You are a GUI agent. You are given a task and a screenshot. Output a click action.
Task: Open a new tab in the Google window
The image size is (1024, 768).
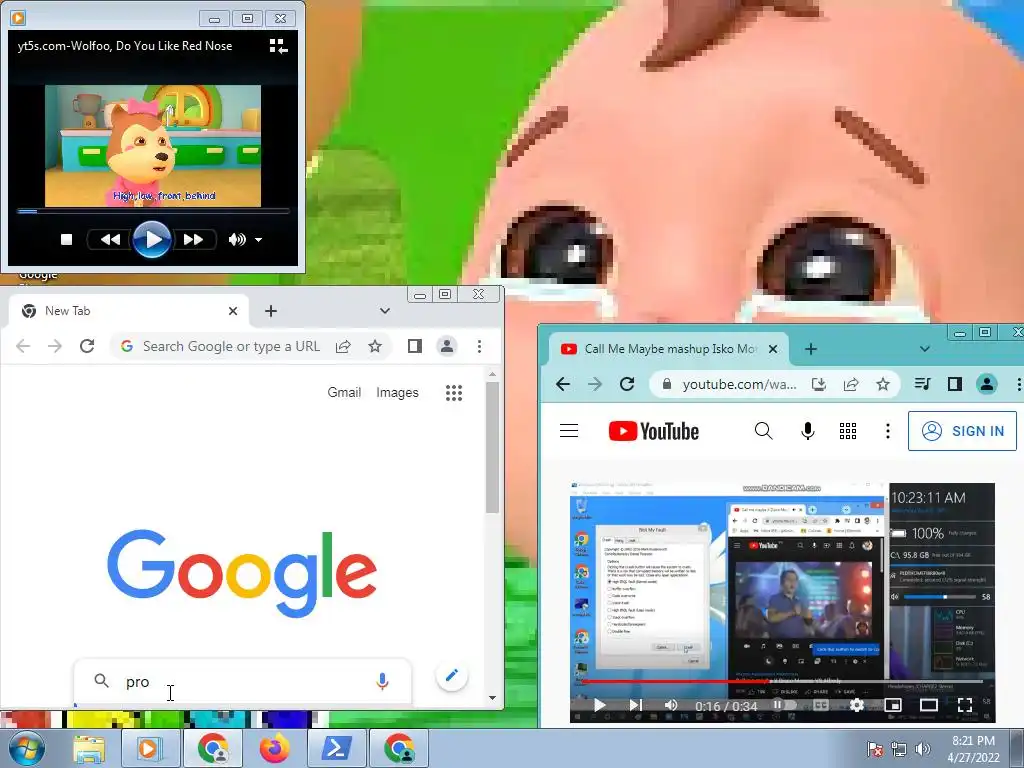click(271, 311)
